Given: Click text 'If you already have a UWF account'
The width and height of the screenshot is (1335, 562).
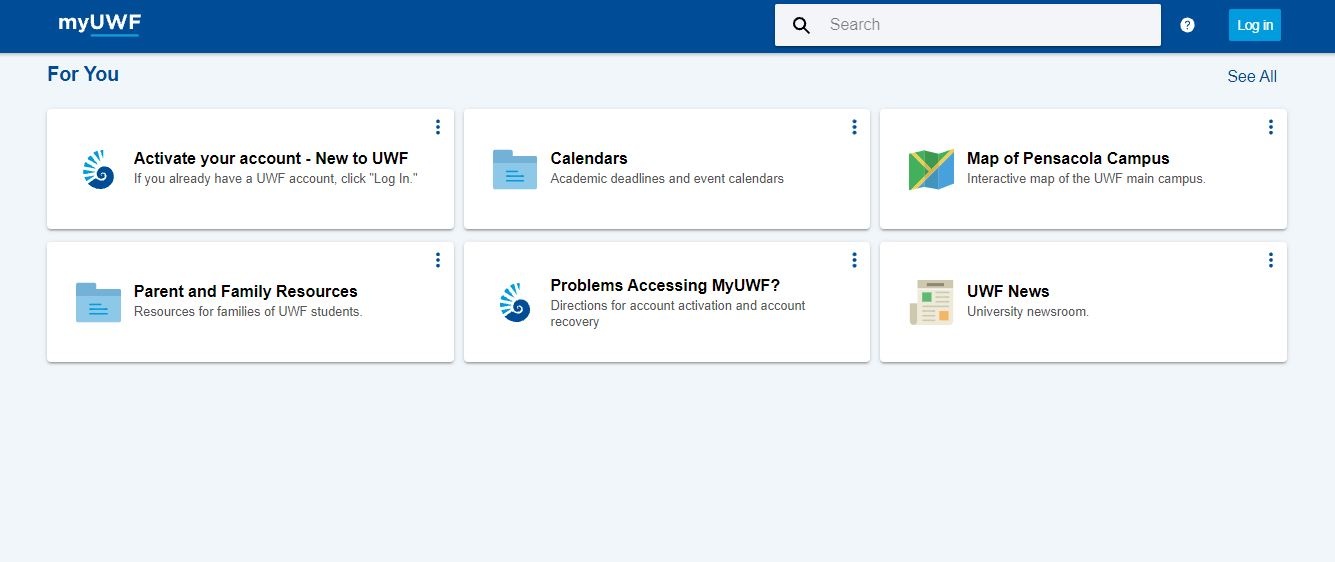Looking at the screenshot, I should pos(236,179).
